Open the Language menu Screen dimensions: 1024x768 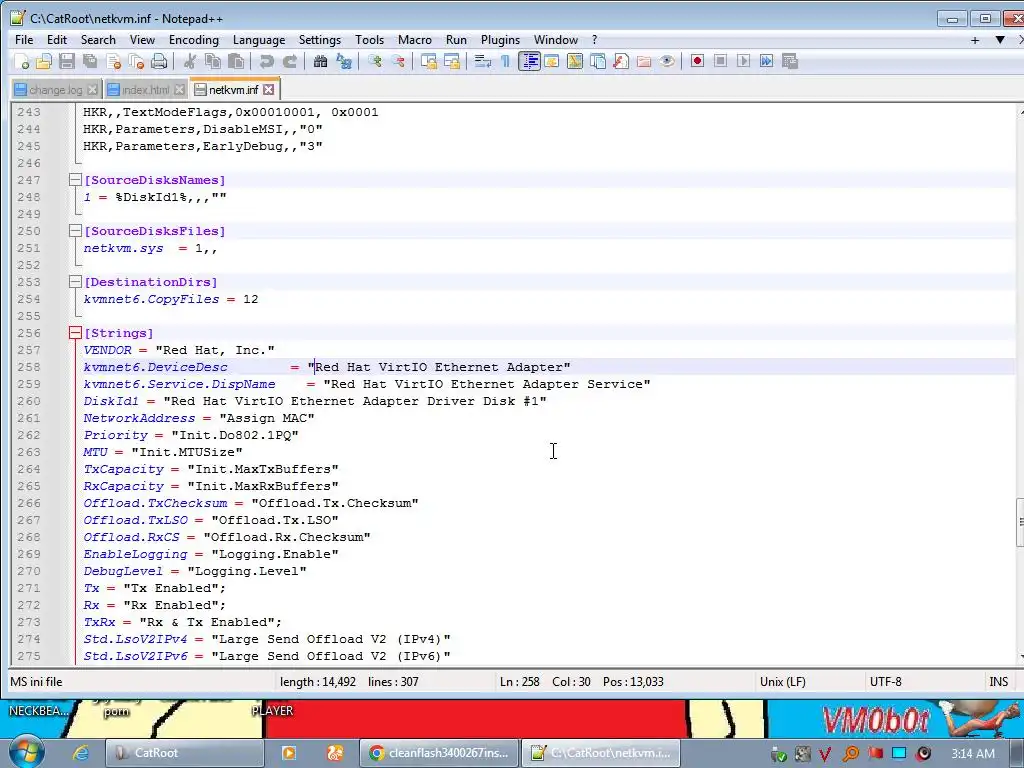point(259,40)
